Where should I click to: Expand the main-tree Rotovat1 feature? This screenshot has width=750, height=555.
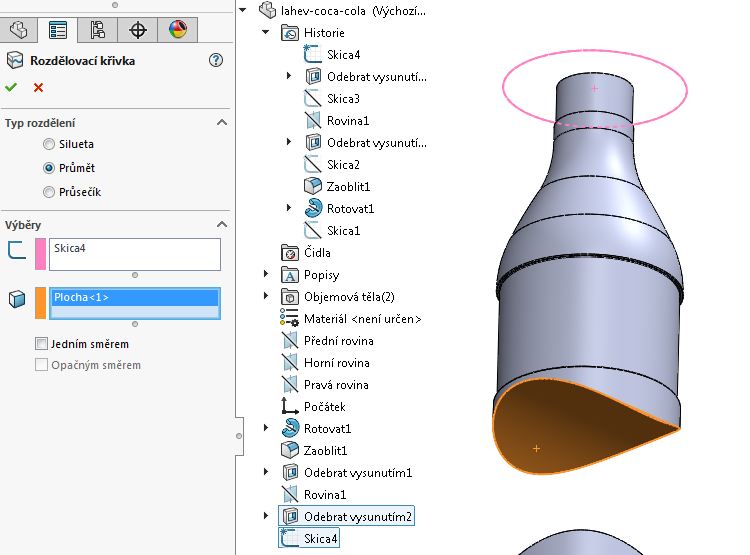pos(266,428)
